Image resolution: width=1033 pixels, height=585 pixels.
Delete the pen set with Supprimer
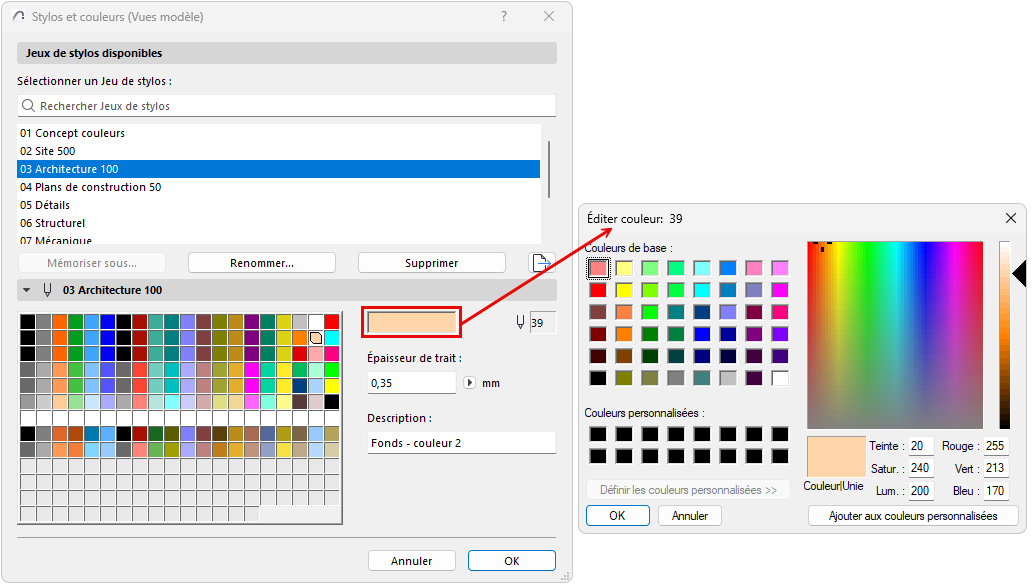431,261
